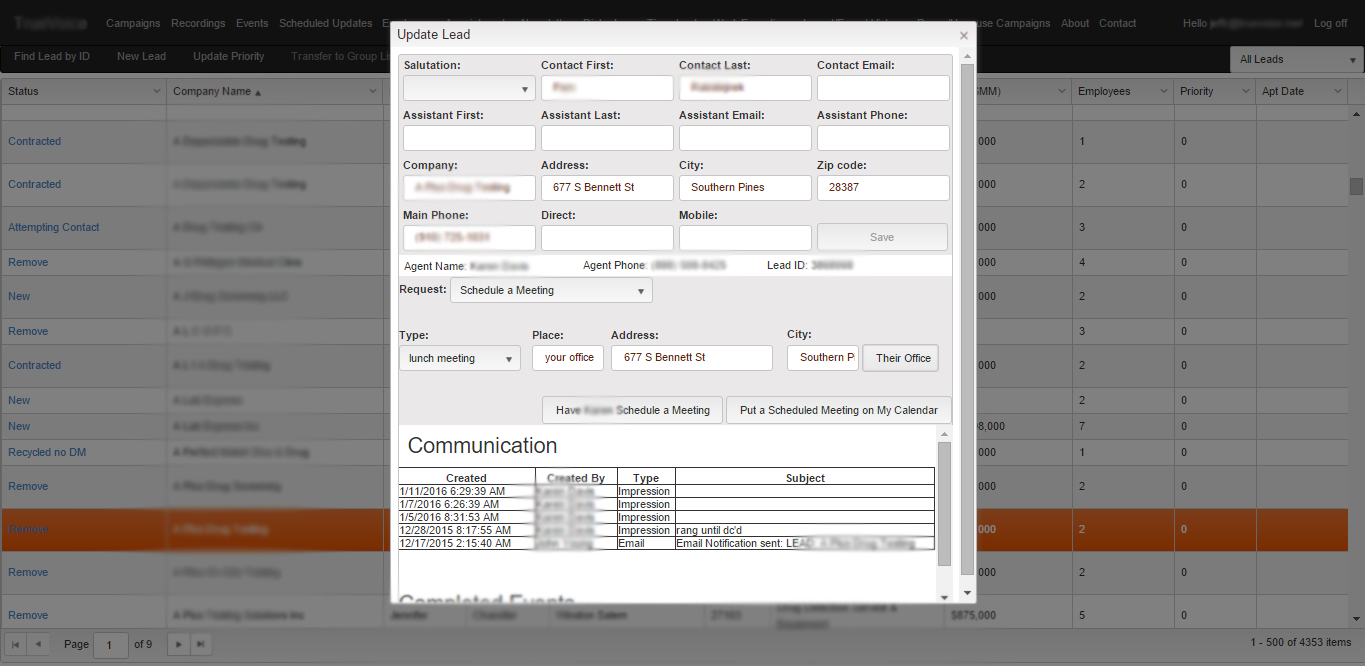Open the Recordings menu

(198, 23)
